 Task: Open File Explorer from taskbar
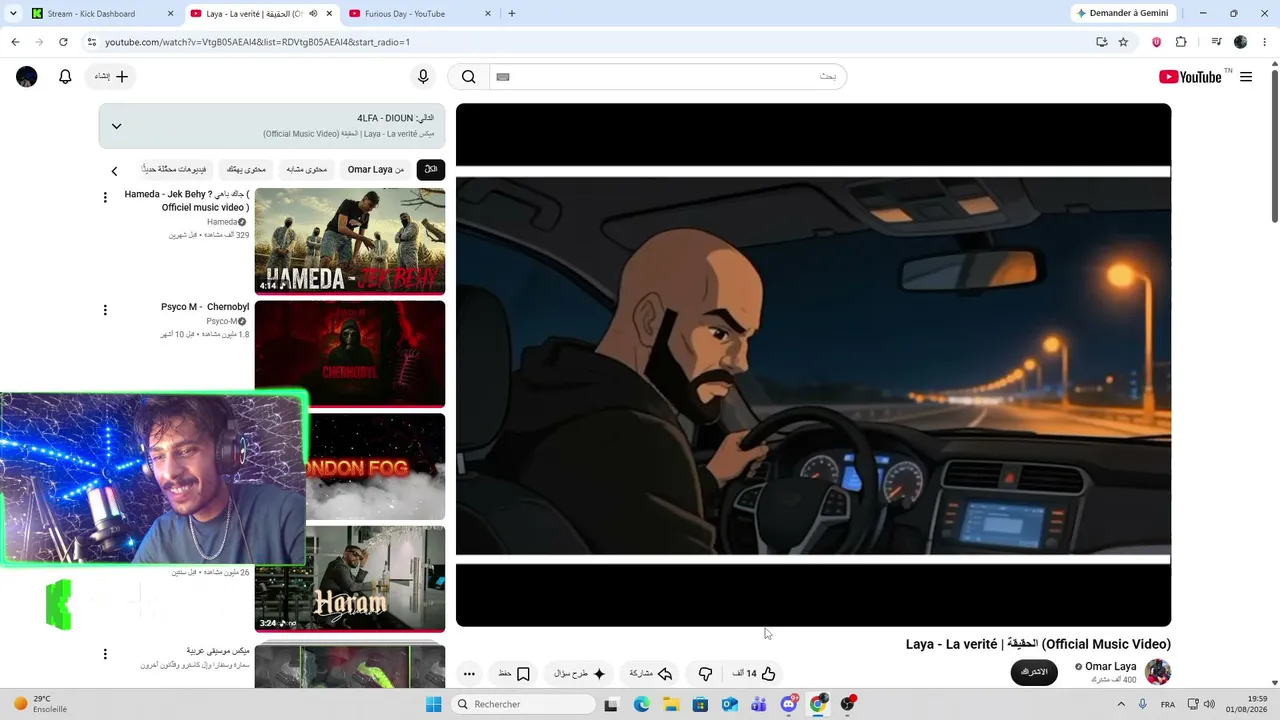click(671, 704)
